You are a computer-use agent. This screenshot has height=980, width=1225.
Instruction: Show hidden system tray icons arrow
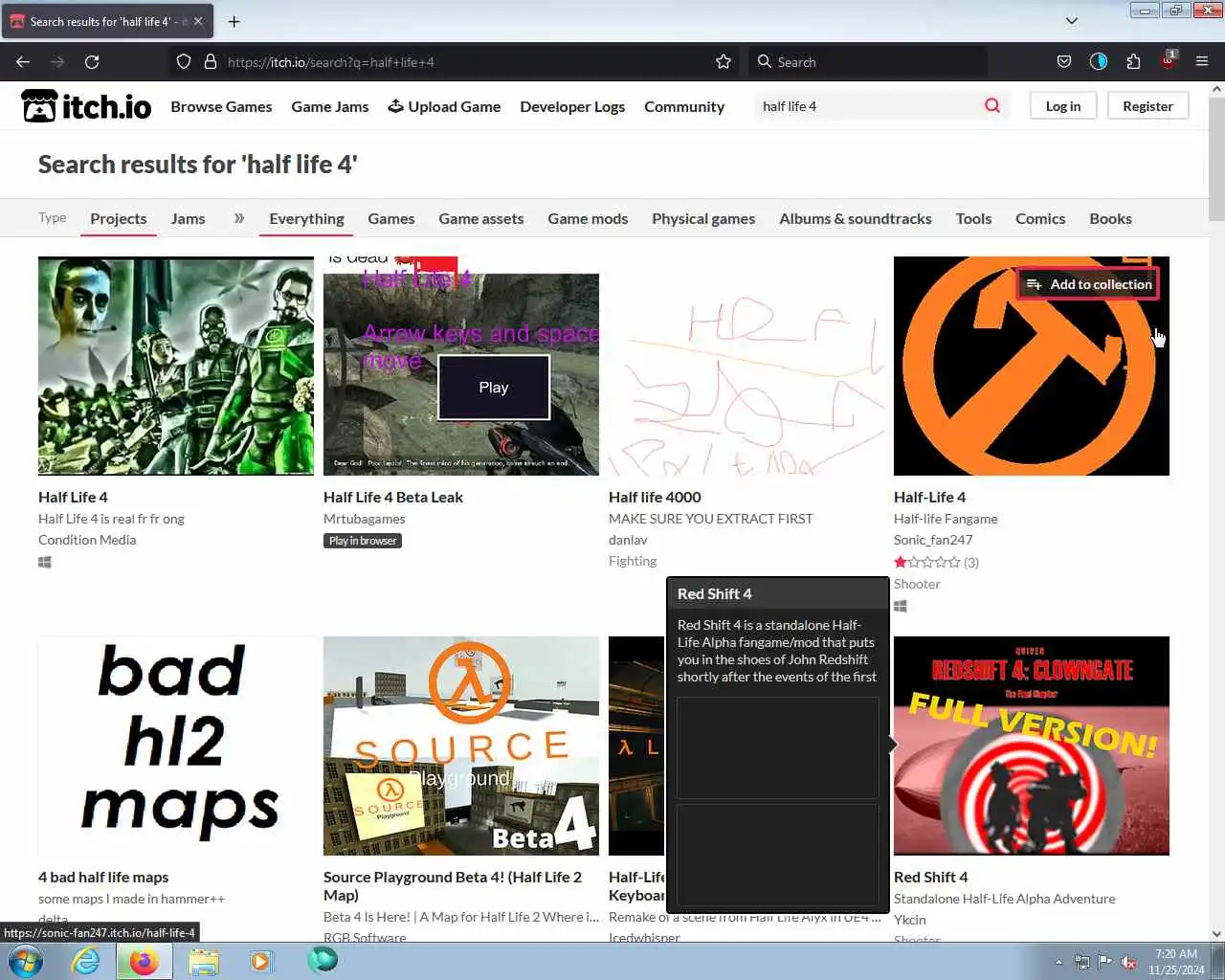1058,962
